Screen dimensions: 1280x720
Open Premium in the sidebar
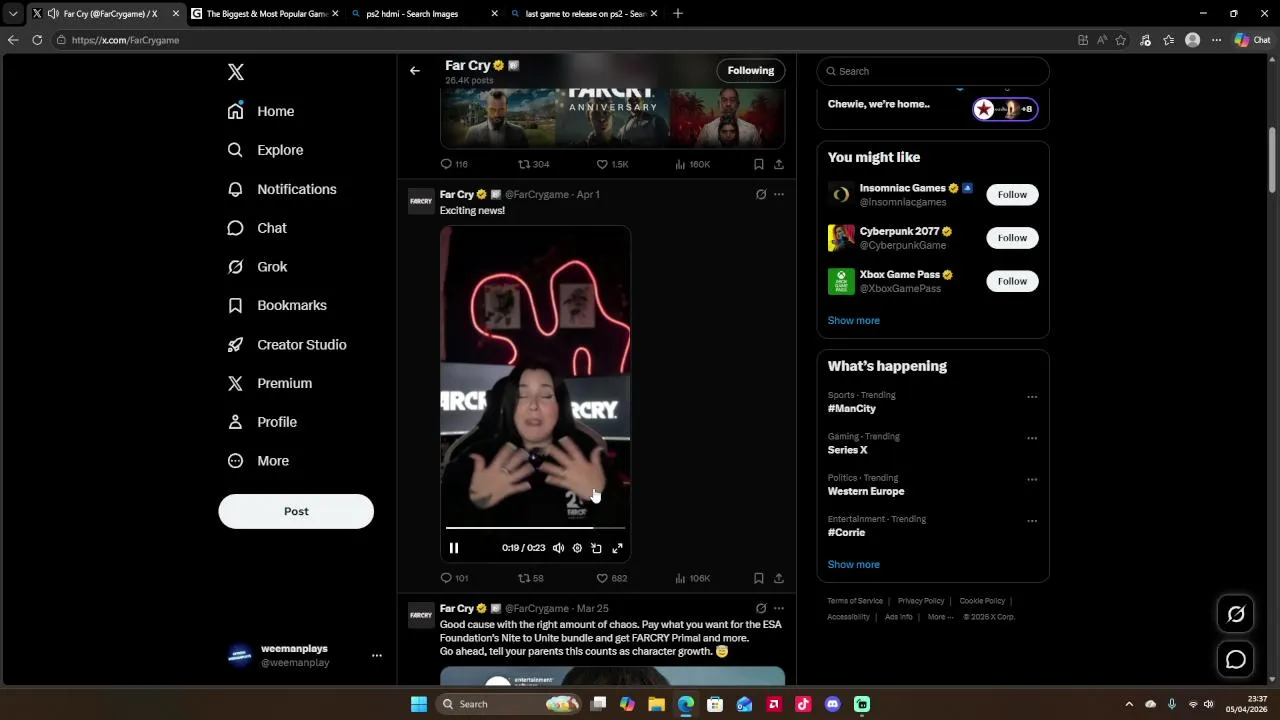270,383
